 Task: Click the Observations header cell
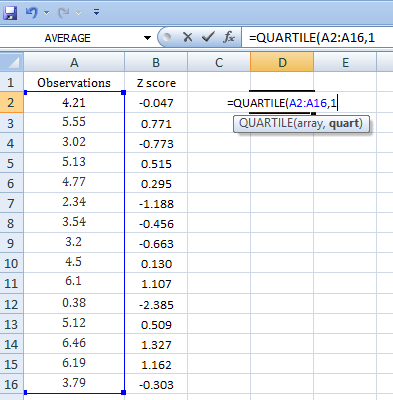pos(74,82)
